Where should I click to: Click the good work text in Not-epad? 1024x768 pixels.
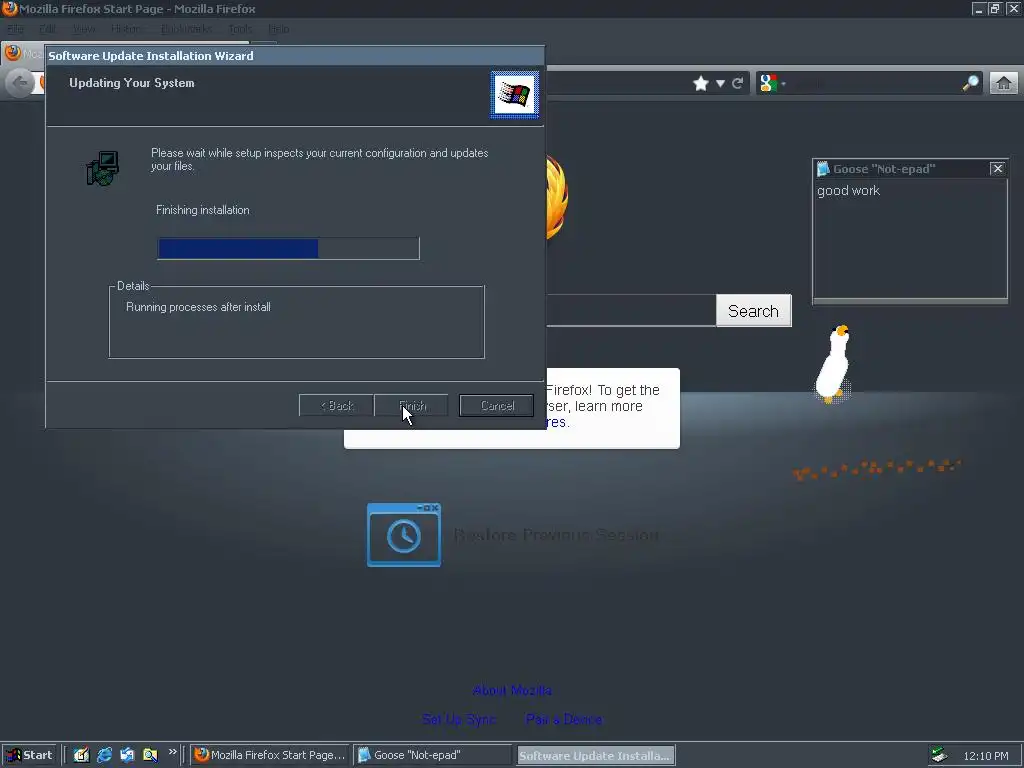coord(848,191)
